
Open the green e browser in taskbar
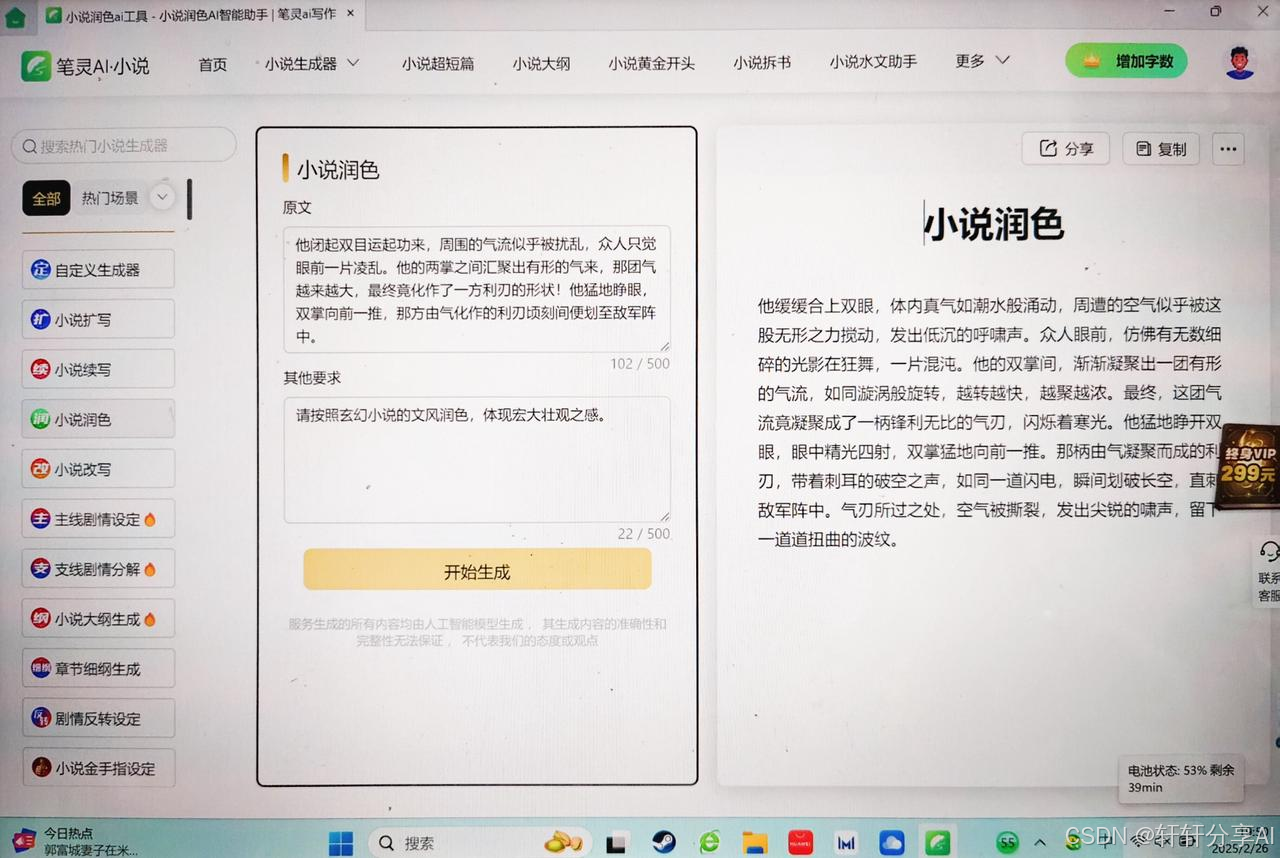click(709, 842)
